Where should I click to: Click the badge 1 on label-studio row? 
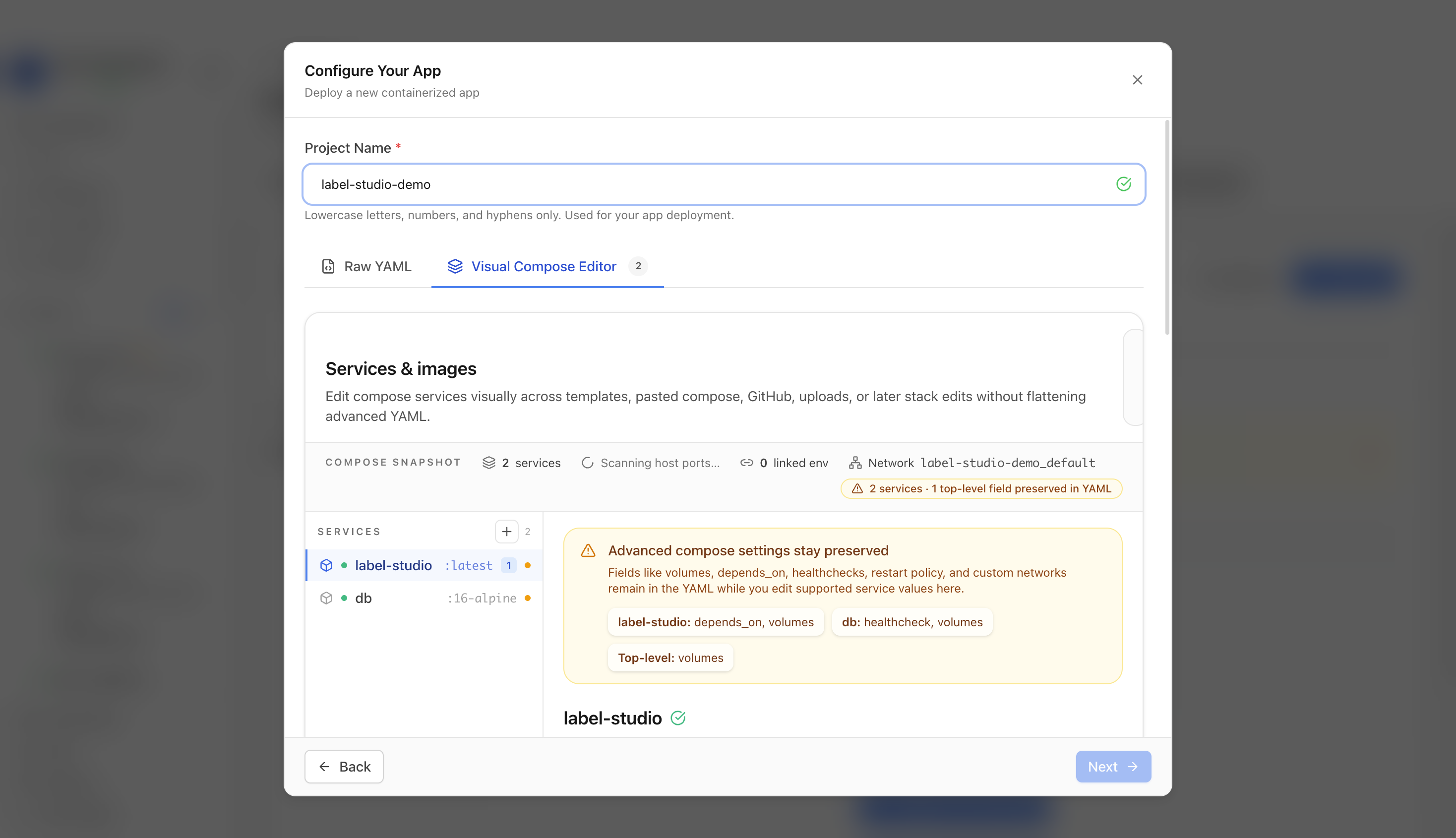click(509, 565)
